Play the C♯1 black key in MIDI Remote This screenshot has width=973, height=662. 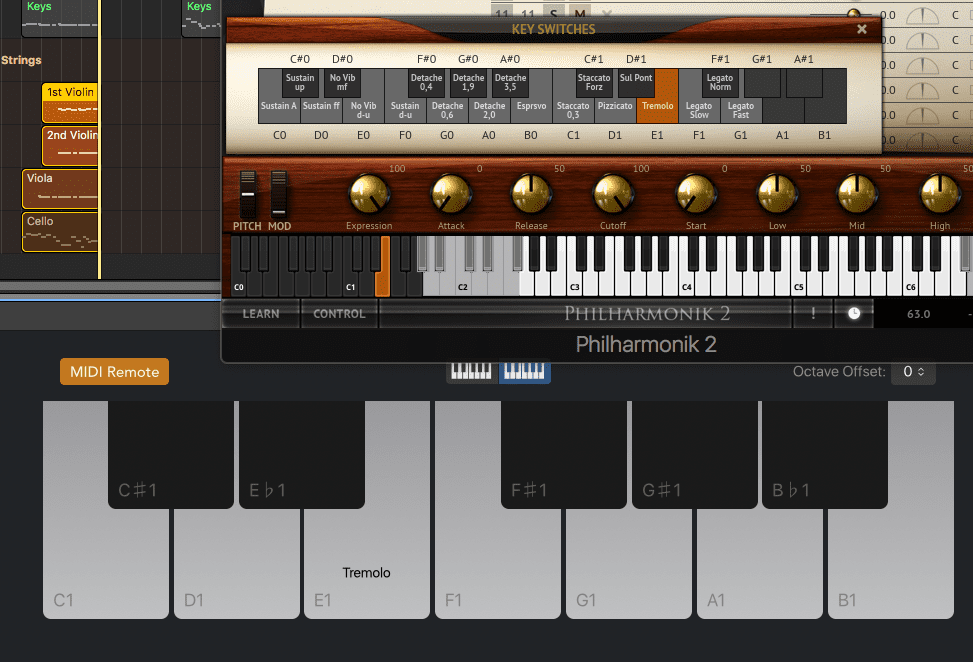pyautogui.click(x=171, y=455)
